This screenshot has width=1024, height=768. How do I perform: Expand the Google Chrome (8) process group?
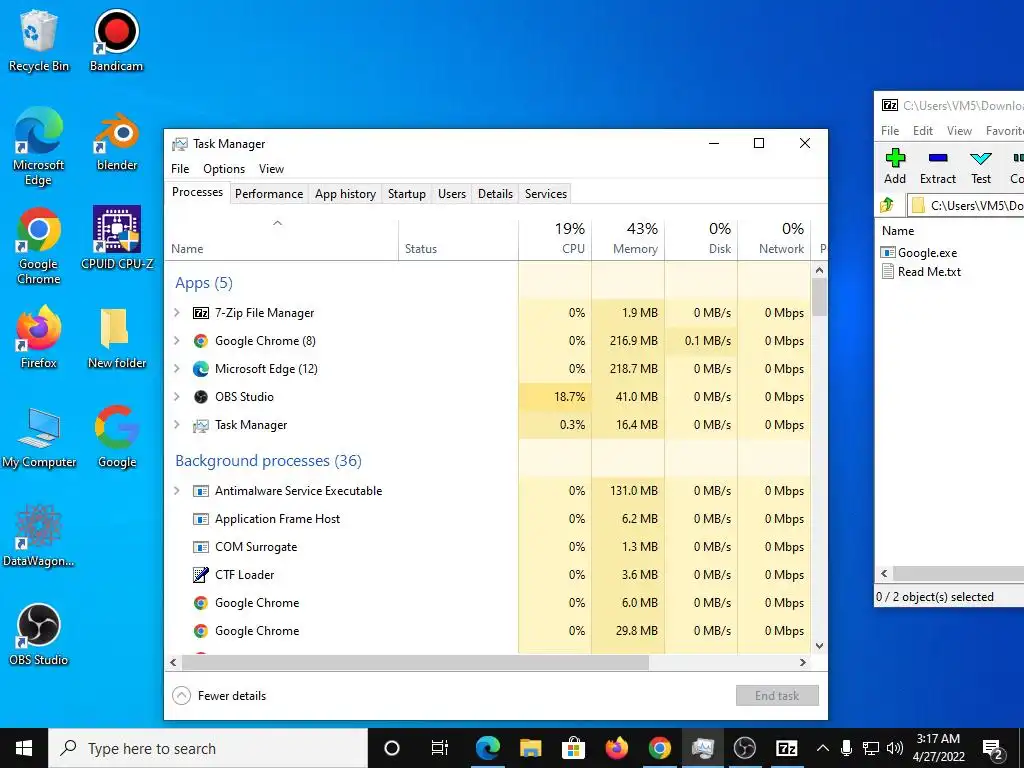(x=176, y=340)
